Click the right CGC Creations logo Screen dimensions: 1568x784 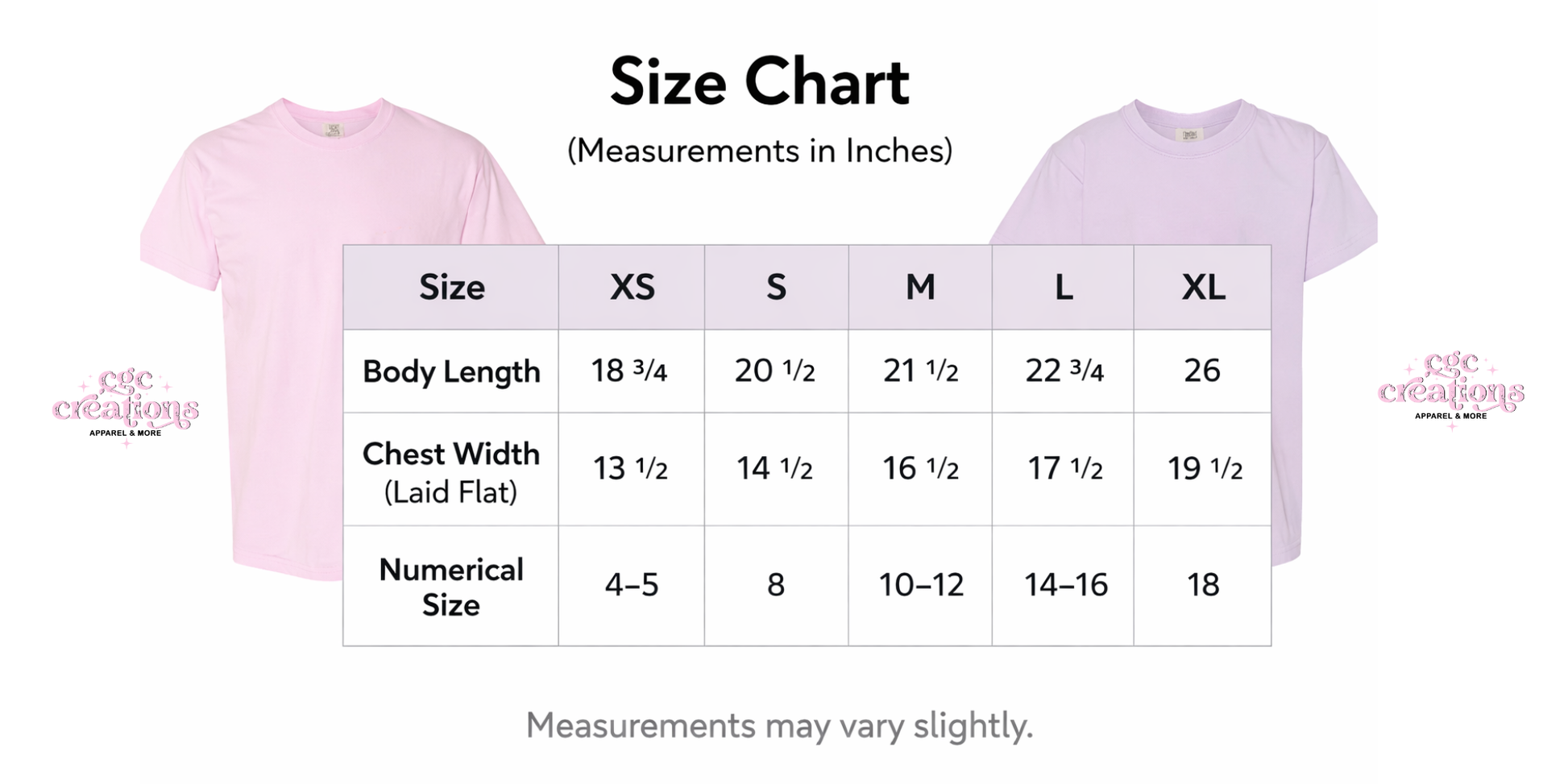pyautogui.click(x=1450, y=388)
